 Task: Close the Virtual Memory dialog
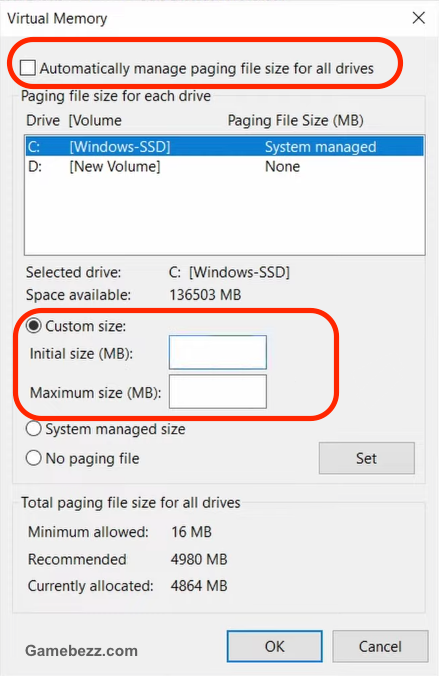pos(418,18)
